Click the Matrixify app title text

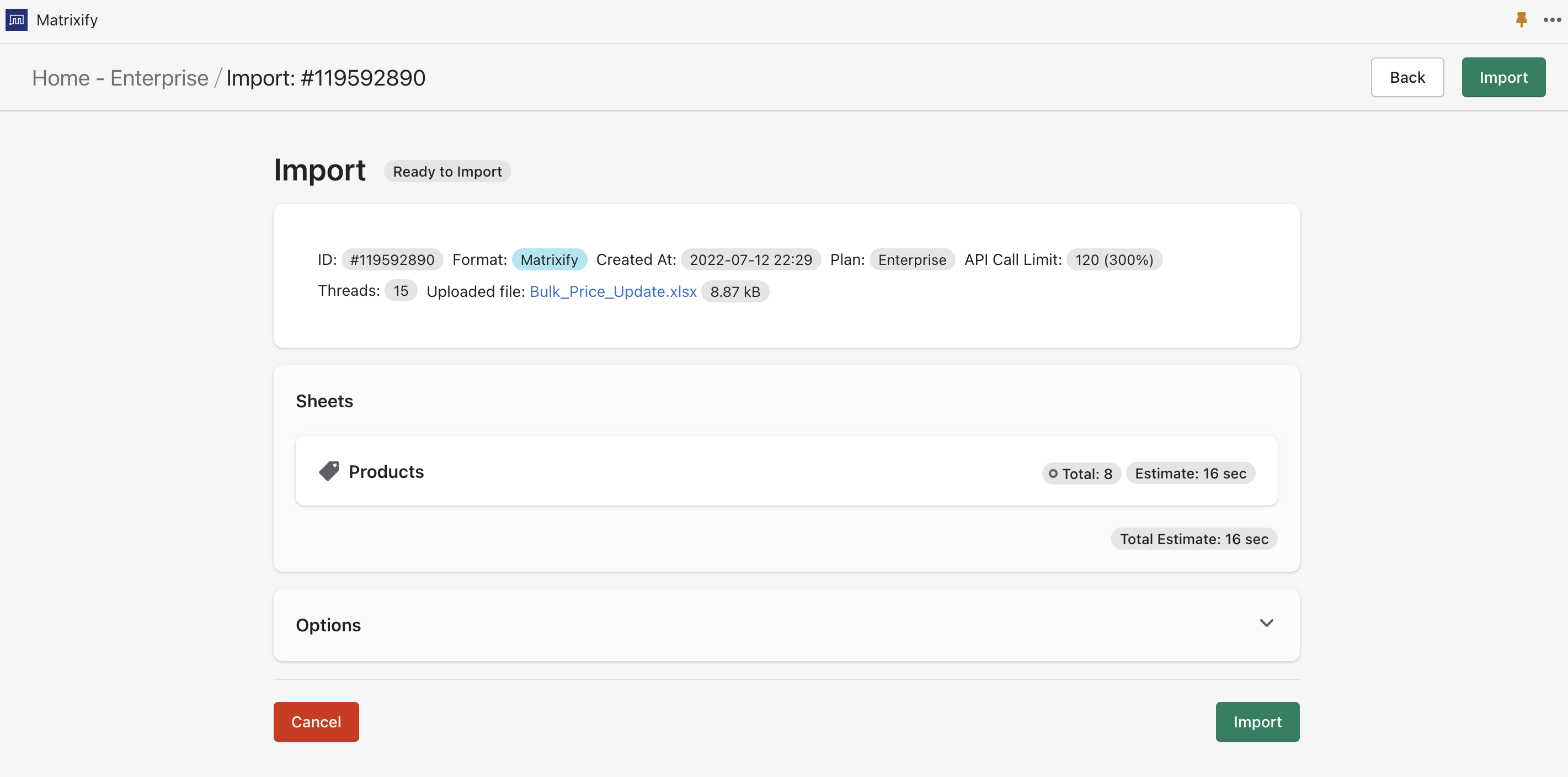67,20
